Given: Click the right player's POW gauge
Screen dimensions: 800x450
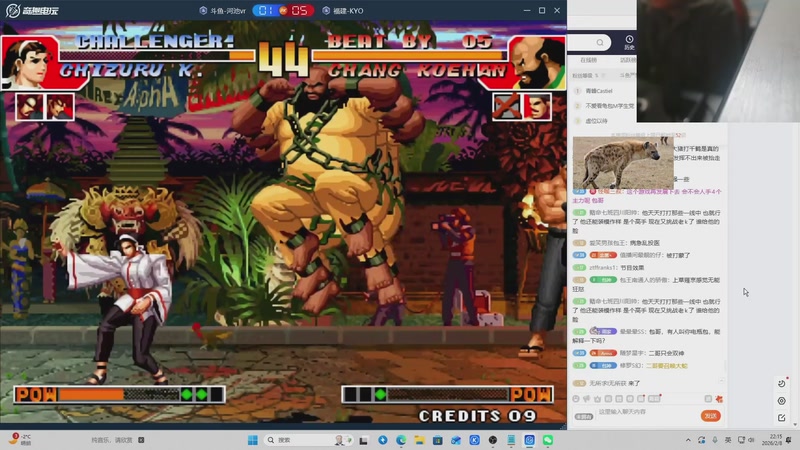Looking at the screenshot, I should [x=447, y=394].
